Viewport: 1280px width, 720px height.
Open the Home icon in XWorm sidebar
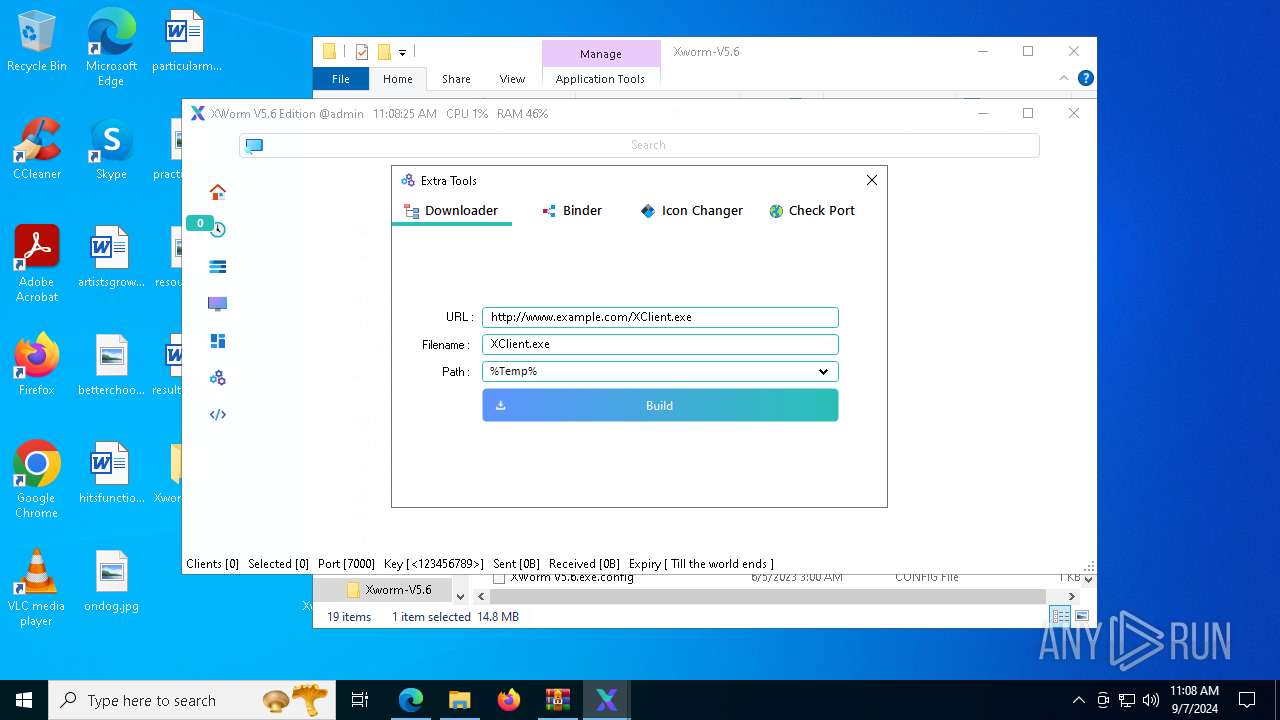pos(217,192)
